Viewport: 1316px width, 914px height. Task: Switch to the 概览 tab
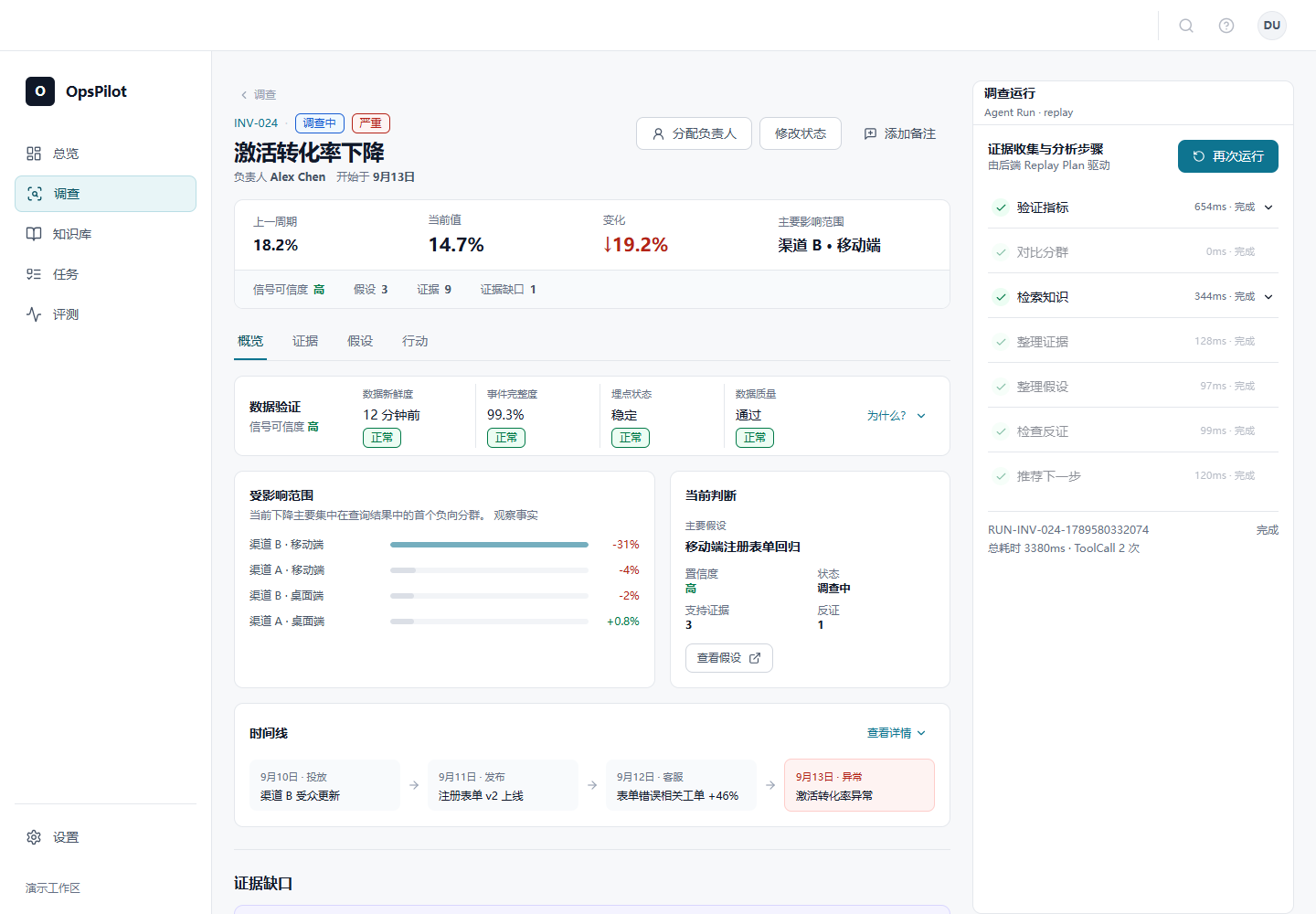[x=250, y=341]
